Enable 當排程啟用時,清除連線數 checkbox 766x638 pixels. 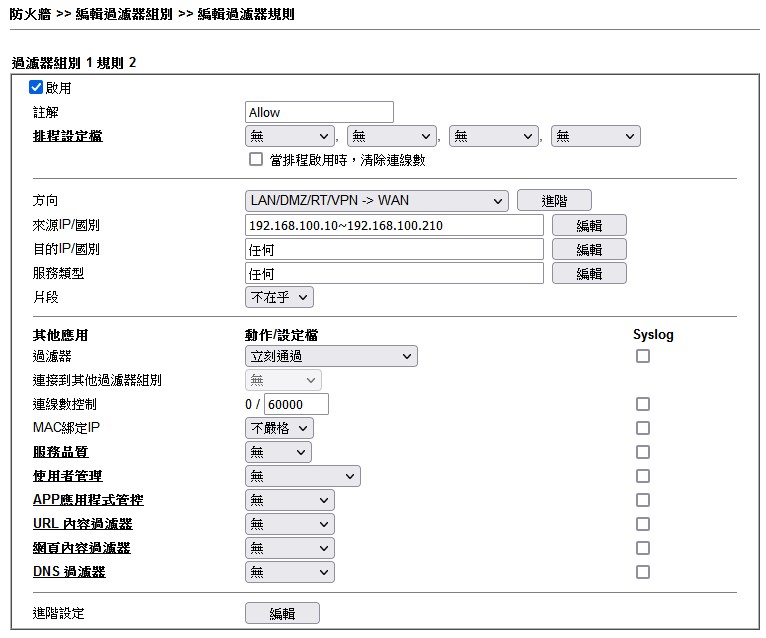pos(256,160)
